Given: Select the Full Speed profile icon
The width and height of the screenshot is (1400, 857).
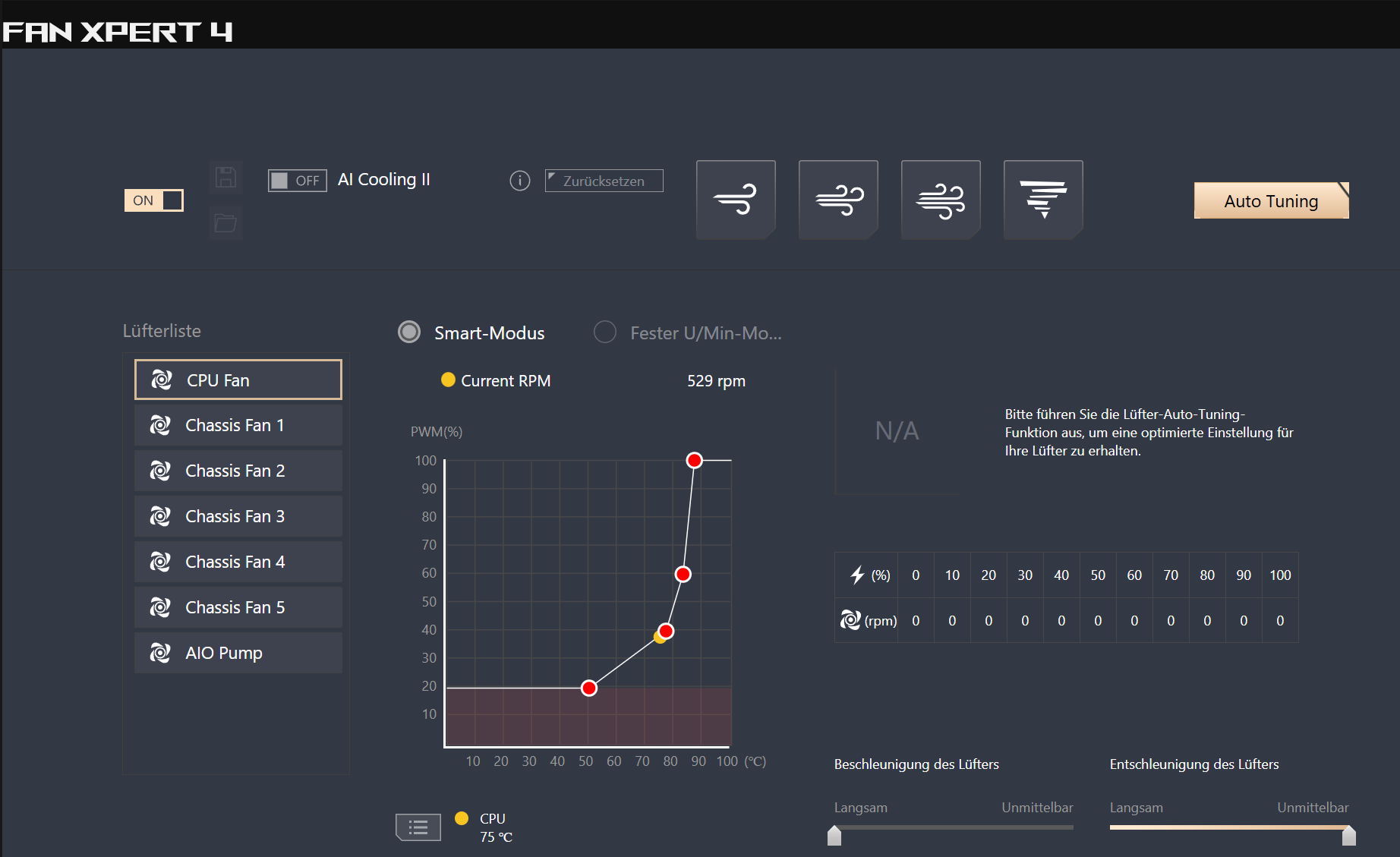Looking at the screenshot, I should tap(1043, 200).
